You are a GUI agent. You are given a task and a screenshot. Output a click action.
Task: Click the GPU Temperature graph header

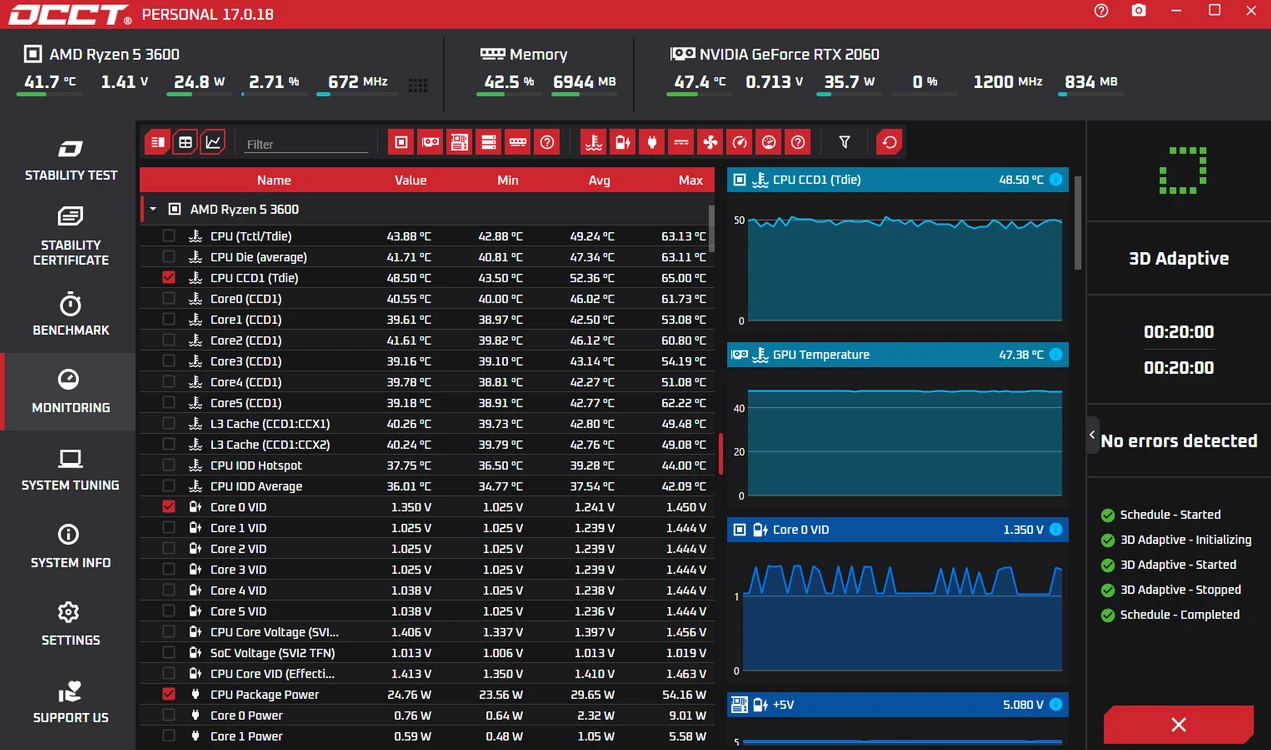(897, 355)
